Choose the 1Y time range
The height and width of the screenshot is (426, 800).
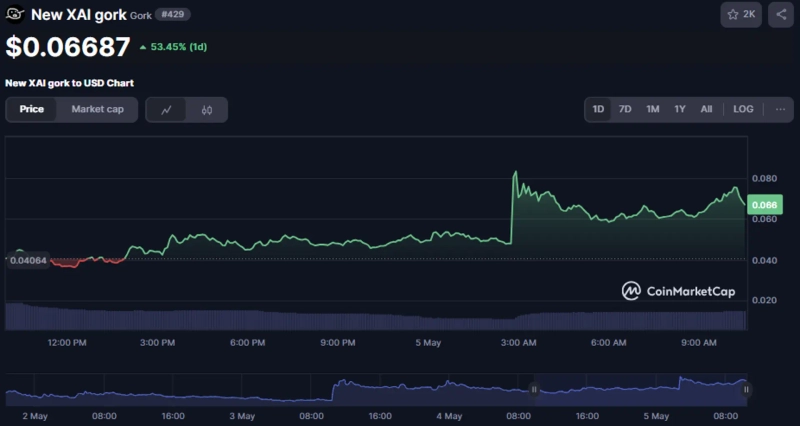point(679,109)
